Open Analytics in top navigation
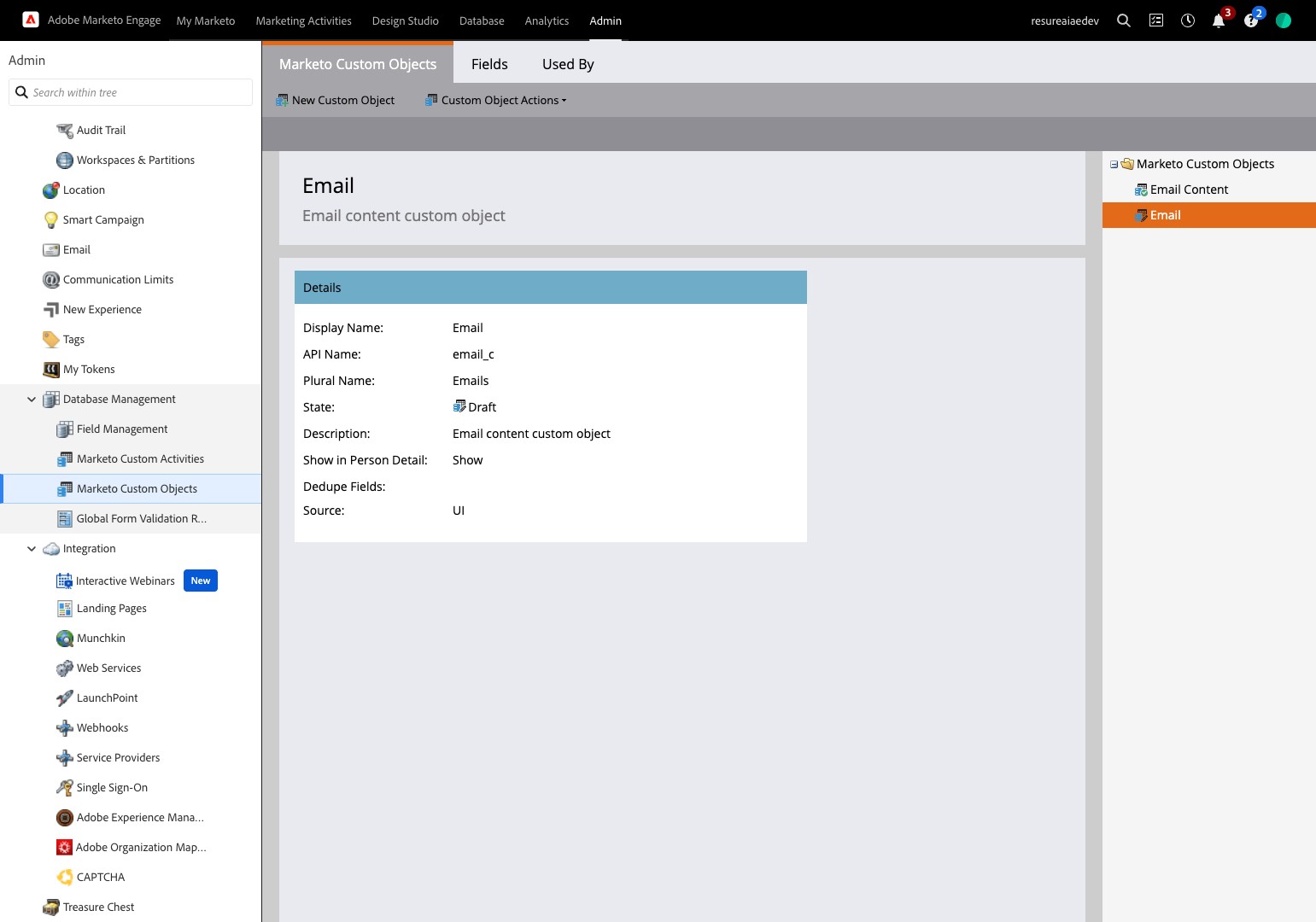 (x=547, y=20)
